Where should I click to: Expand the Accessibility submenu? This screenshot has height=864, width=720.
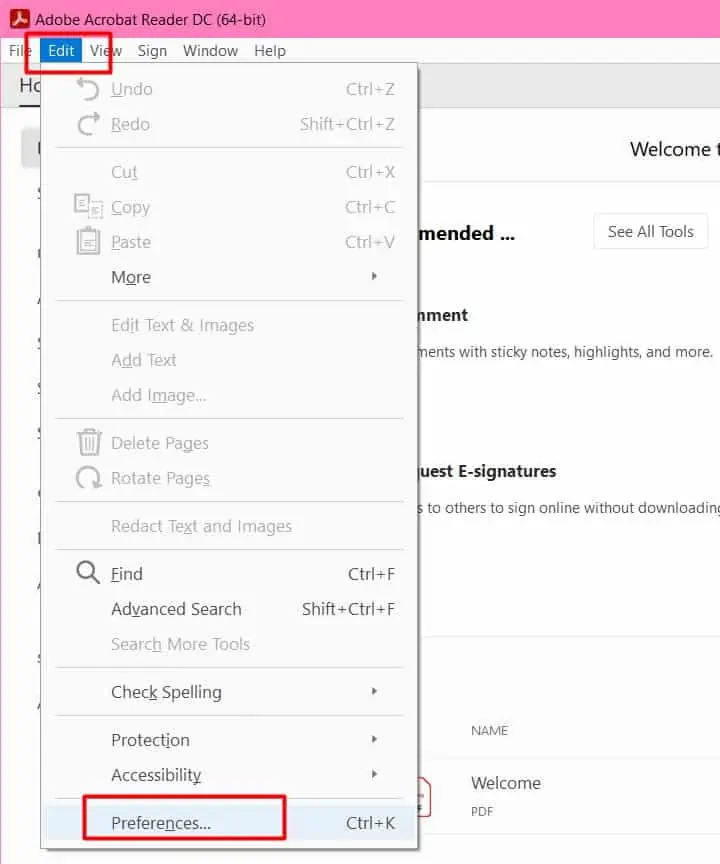156,775
